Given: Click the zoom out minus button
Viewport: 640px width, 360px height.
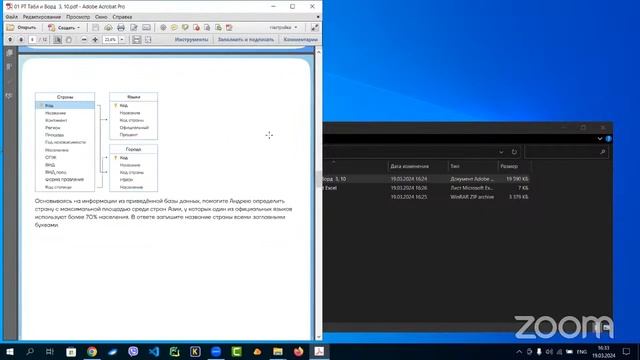Looking at the screenshot, I should click(84, 40).
